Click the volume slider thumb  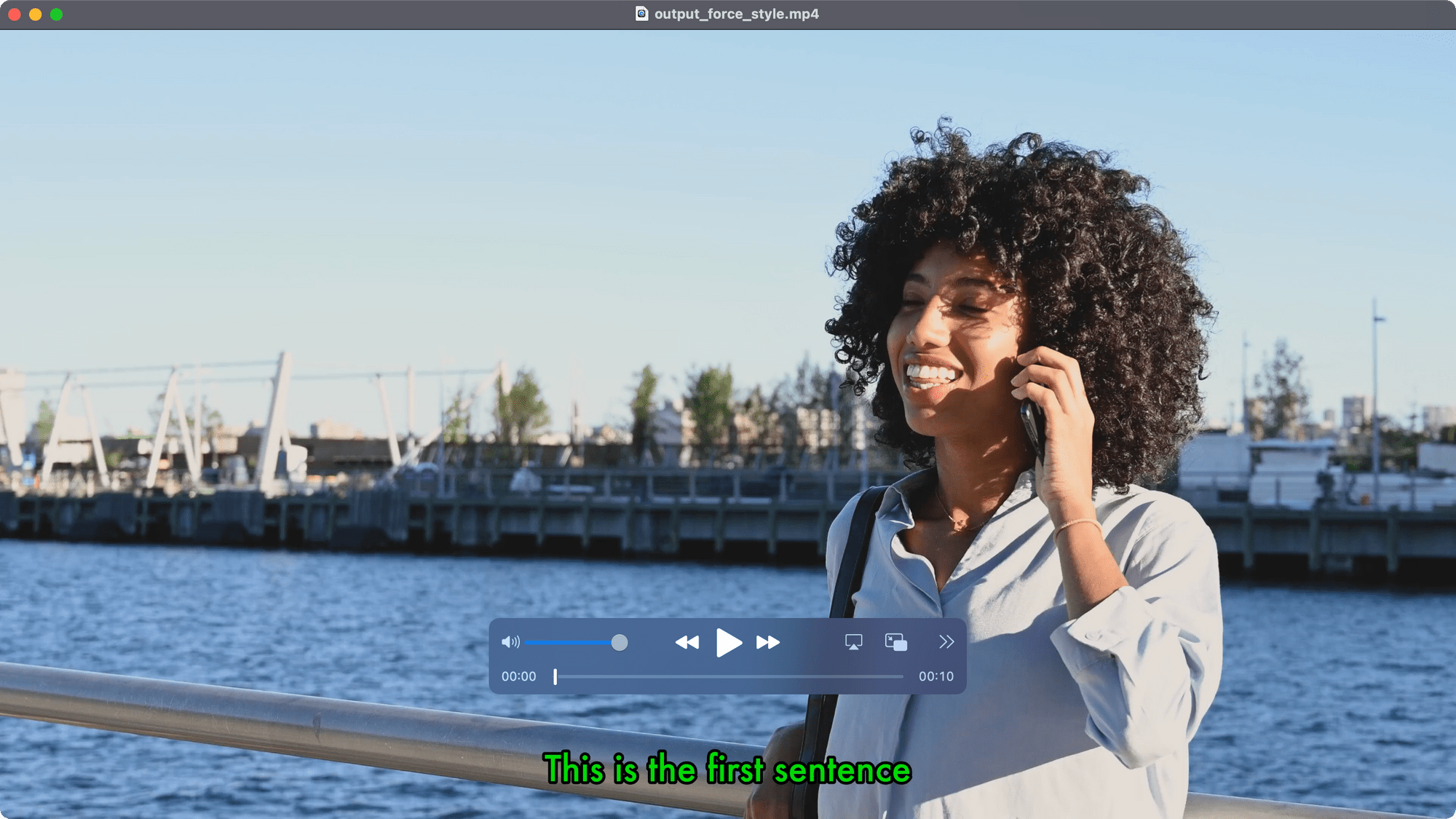point(620,642)
